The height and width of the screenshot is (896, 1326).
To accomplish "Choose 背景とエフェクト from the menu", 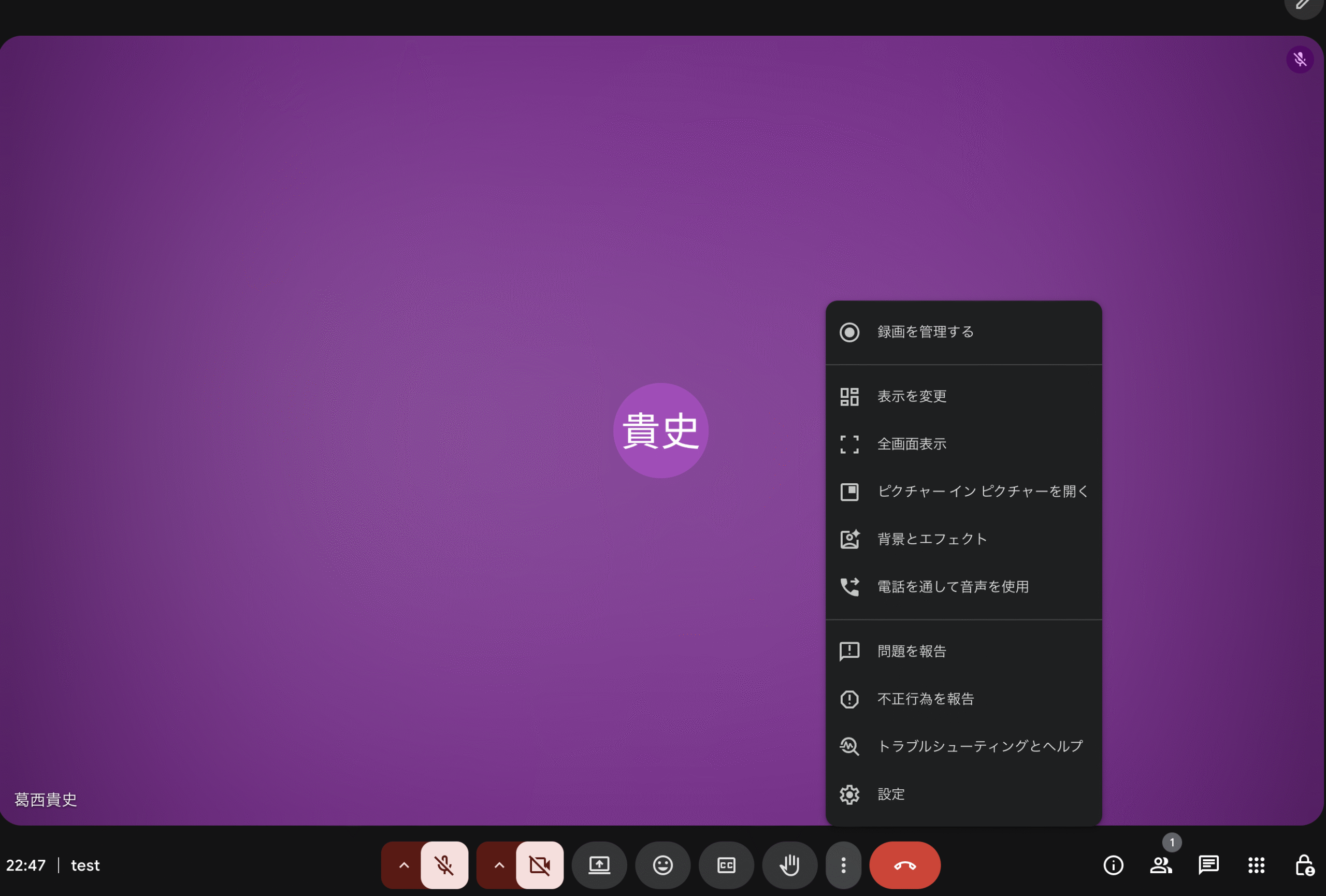I will coord(932,539).
